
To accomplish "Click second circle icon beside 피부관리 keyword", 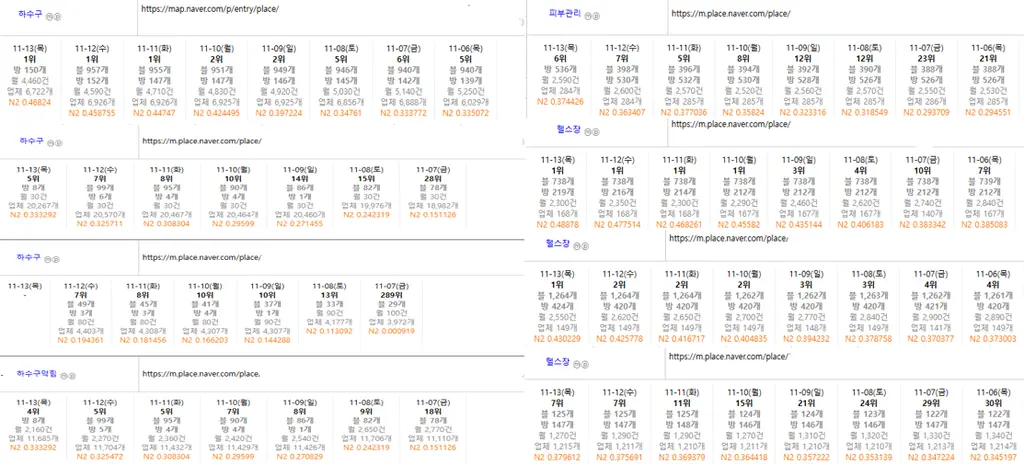I will (x=596, y=16).
